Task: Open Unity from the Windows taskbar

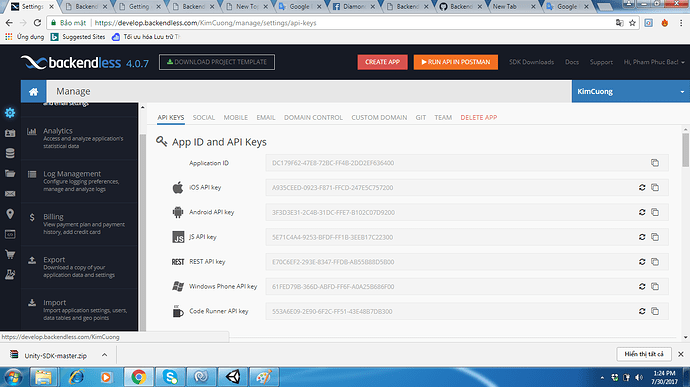Action: coord(233,377)
